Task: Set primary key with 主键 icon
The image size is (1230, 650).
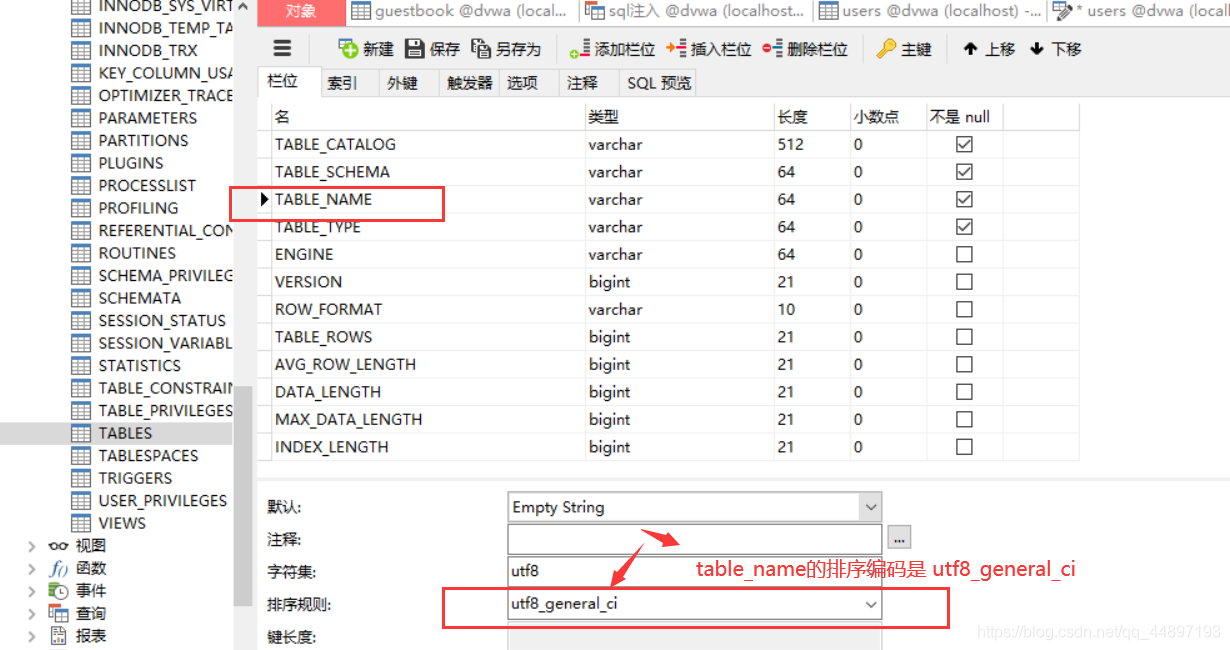Action: pyautogui.click(x=905, y=48)
